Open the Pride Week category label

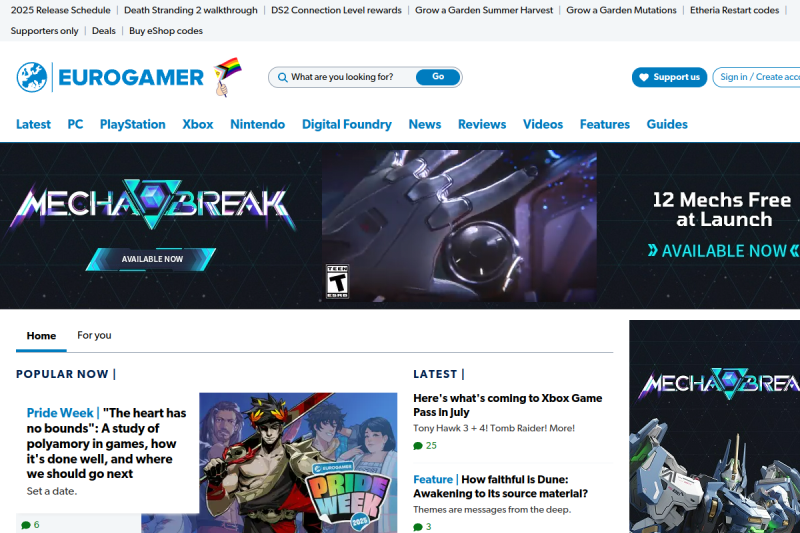coord(60,413)
